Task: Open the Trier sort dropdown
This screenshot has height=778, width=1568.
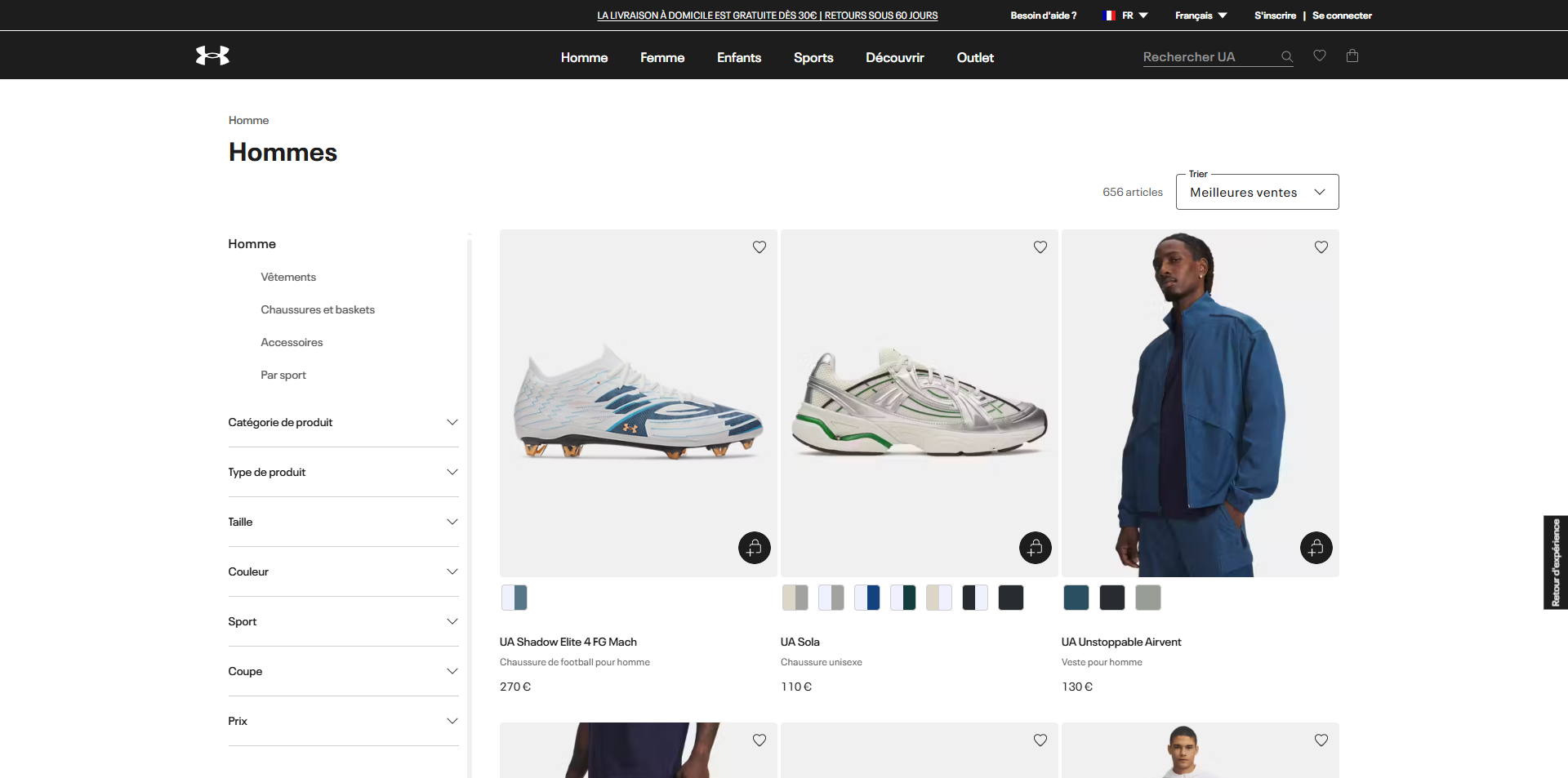Action: pyautogui.click(x=1258, y=192)
